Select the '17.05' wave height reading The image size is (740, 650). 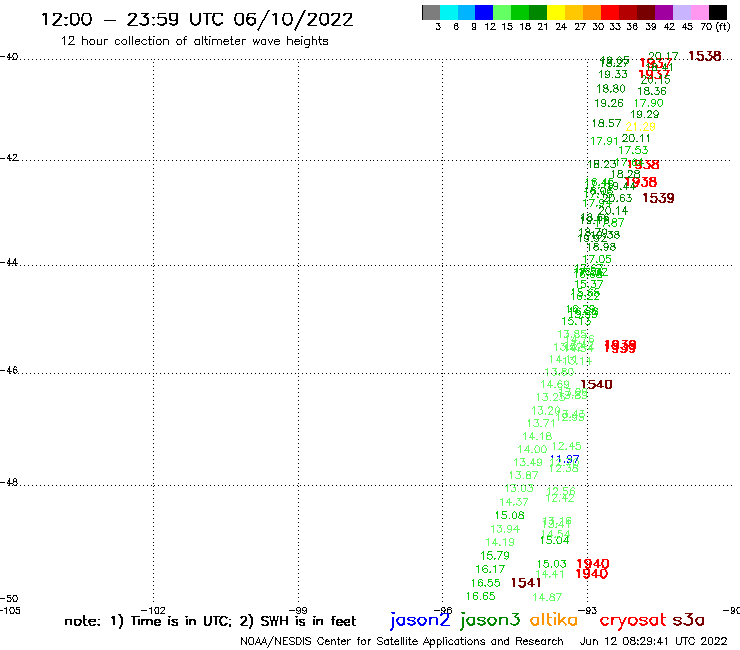click(597, 259)
